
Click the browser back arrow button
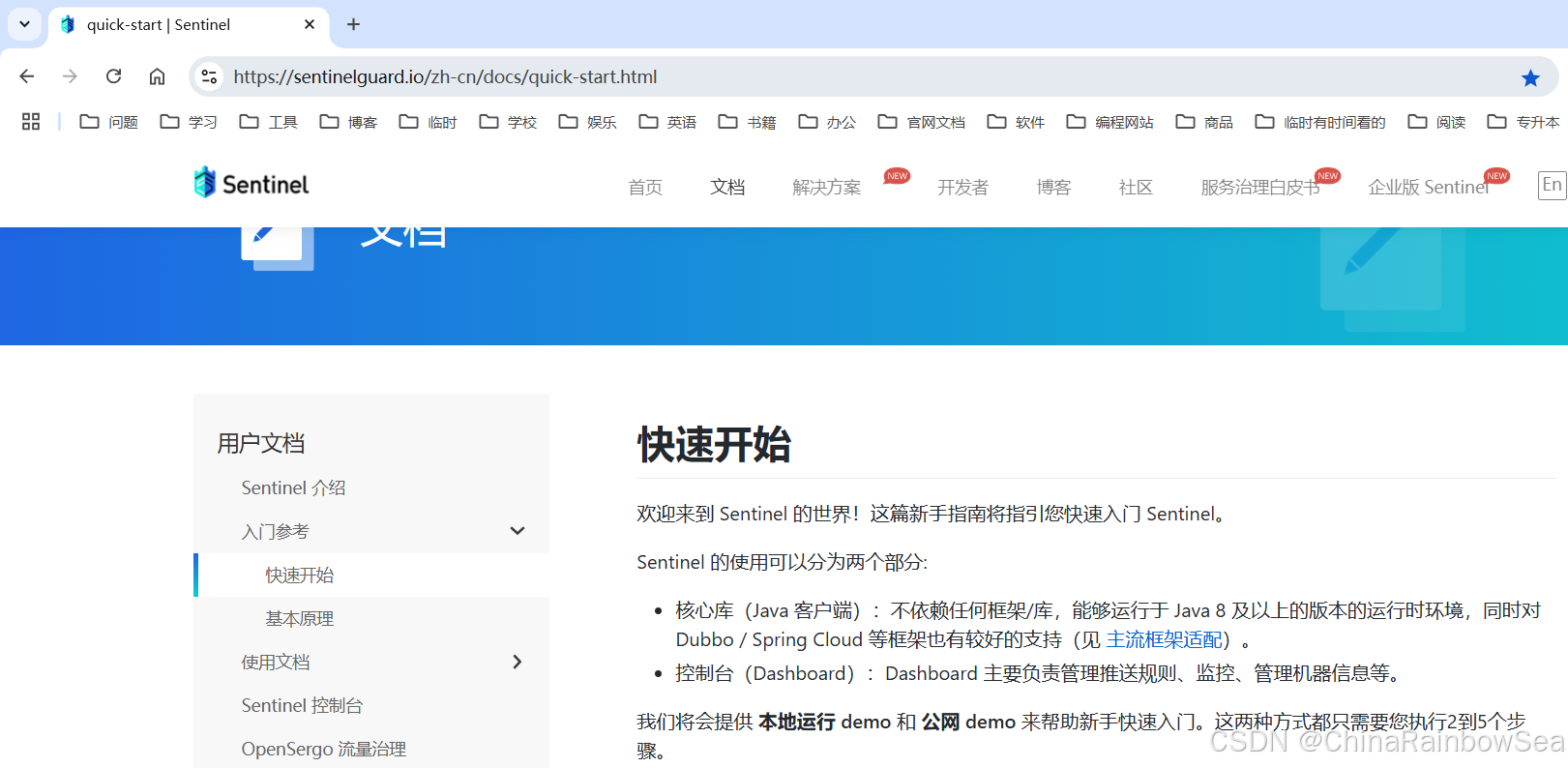pos(27,76)
